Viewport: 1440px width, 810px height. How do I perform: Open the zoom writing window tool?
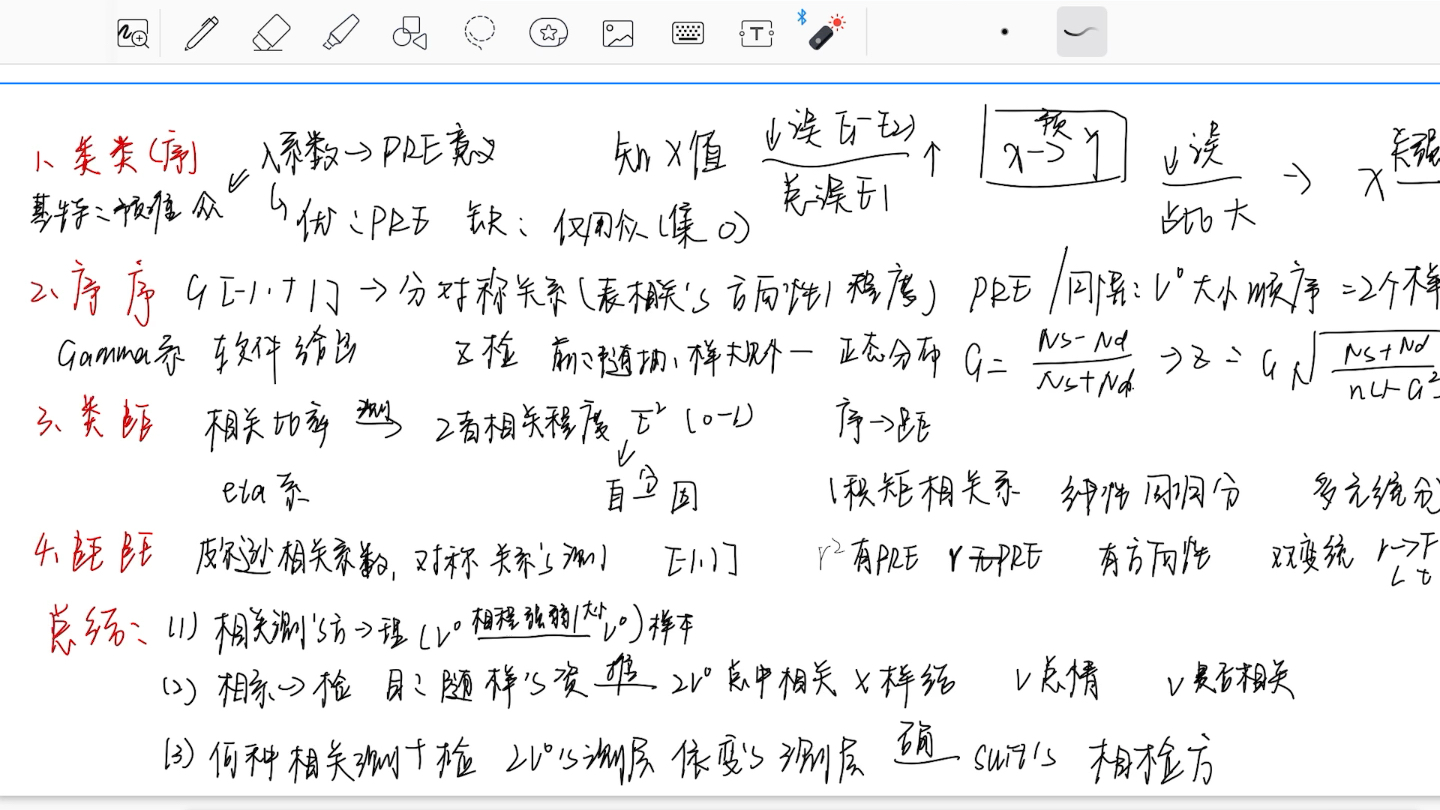(x=133, y=33)
